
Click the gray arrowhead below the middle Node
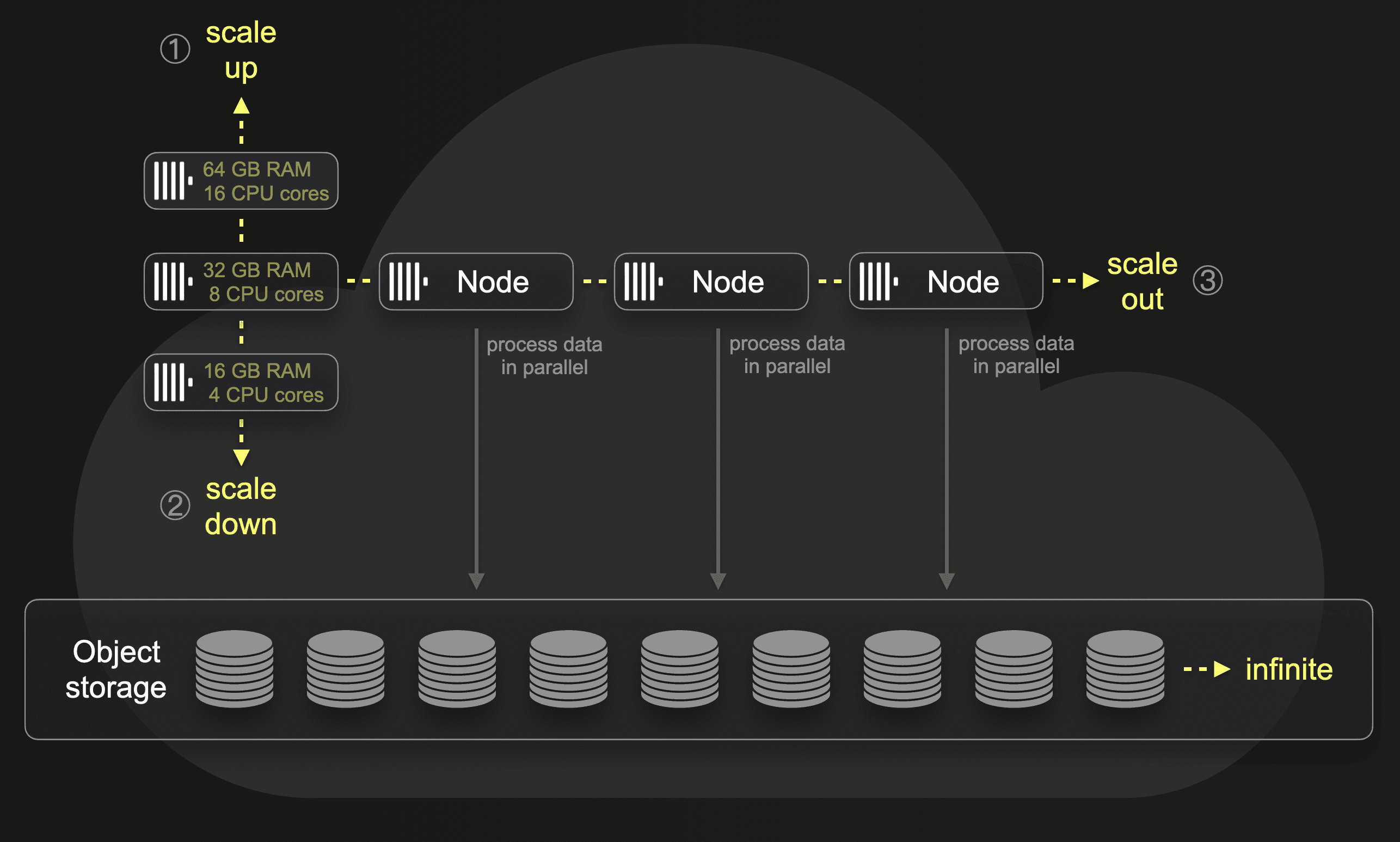point(719,582)
